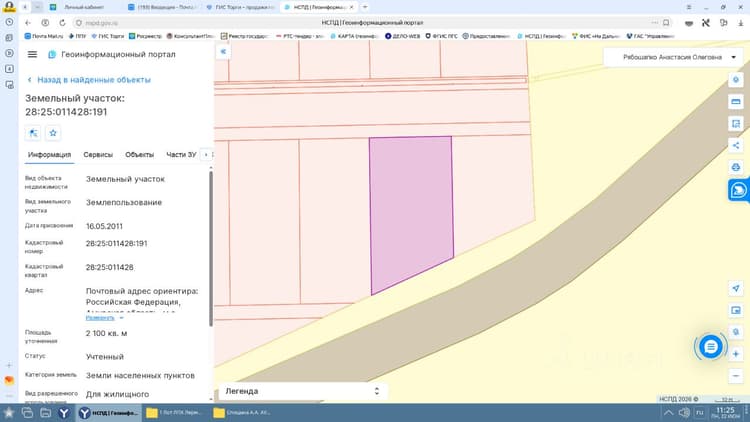
Task: Zoom out the map with minus button
Action: pos(736,376)
